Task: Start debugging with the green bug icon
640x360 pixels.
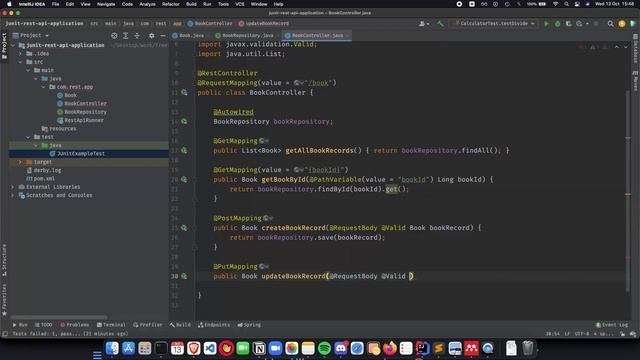Action: point(558,24)
